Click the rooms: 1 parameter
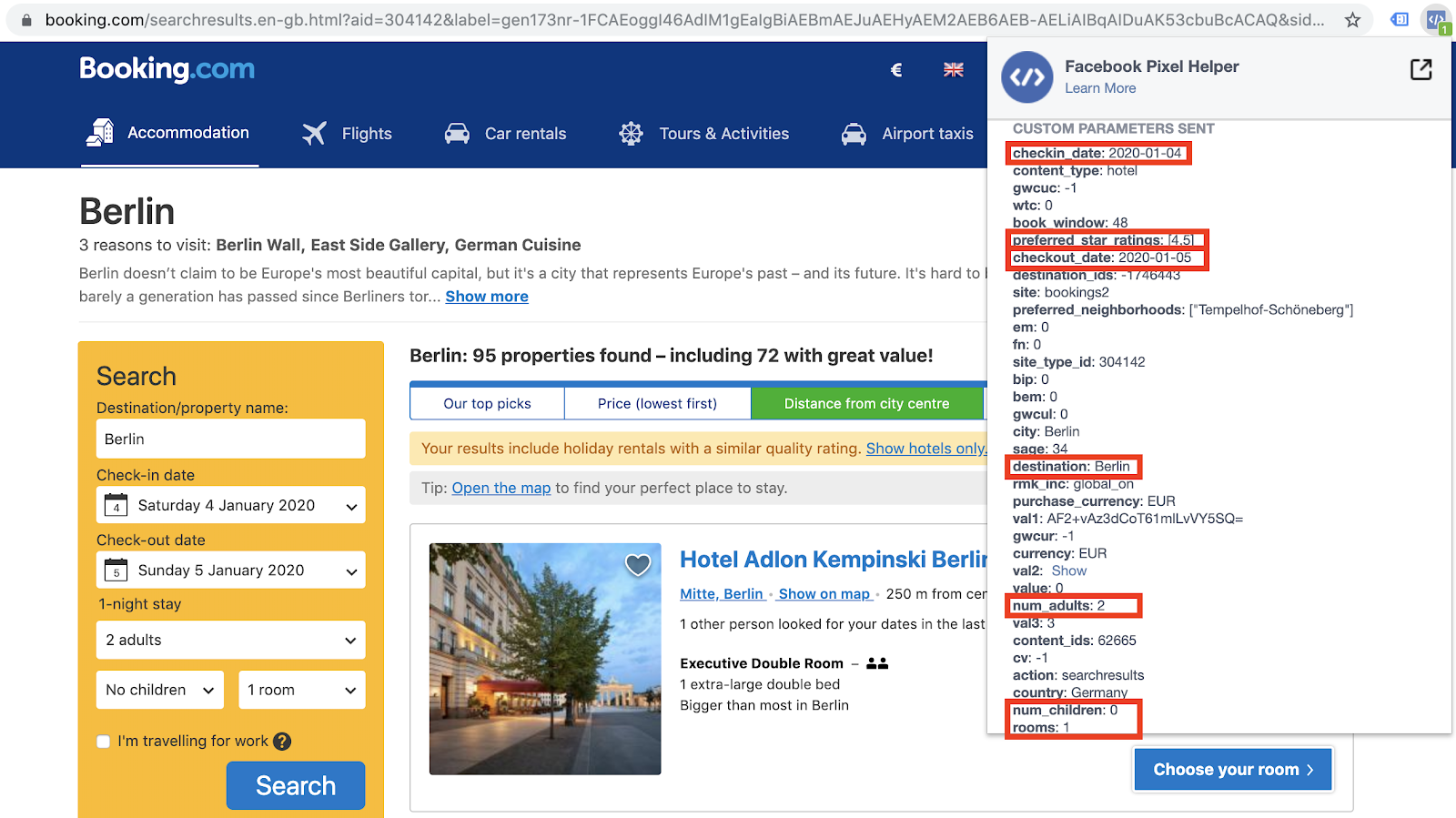Viewport: 1456px width, 818px height. tap(1041, 728)
